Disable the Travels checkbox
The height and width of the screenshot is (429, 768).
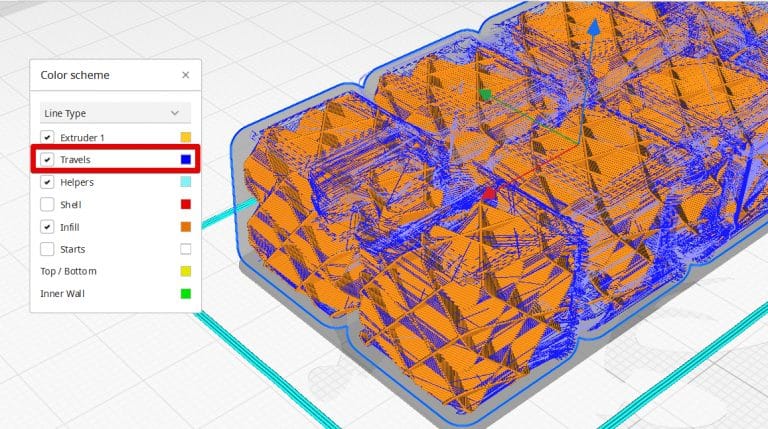coord(47,159)
